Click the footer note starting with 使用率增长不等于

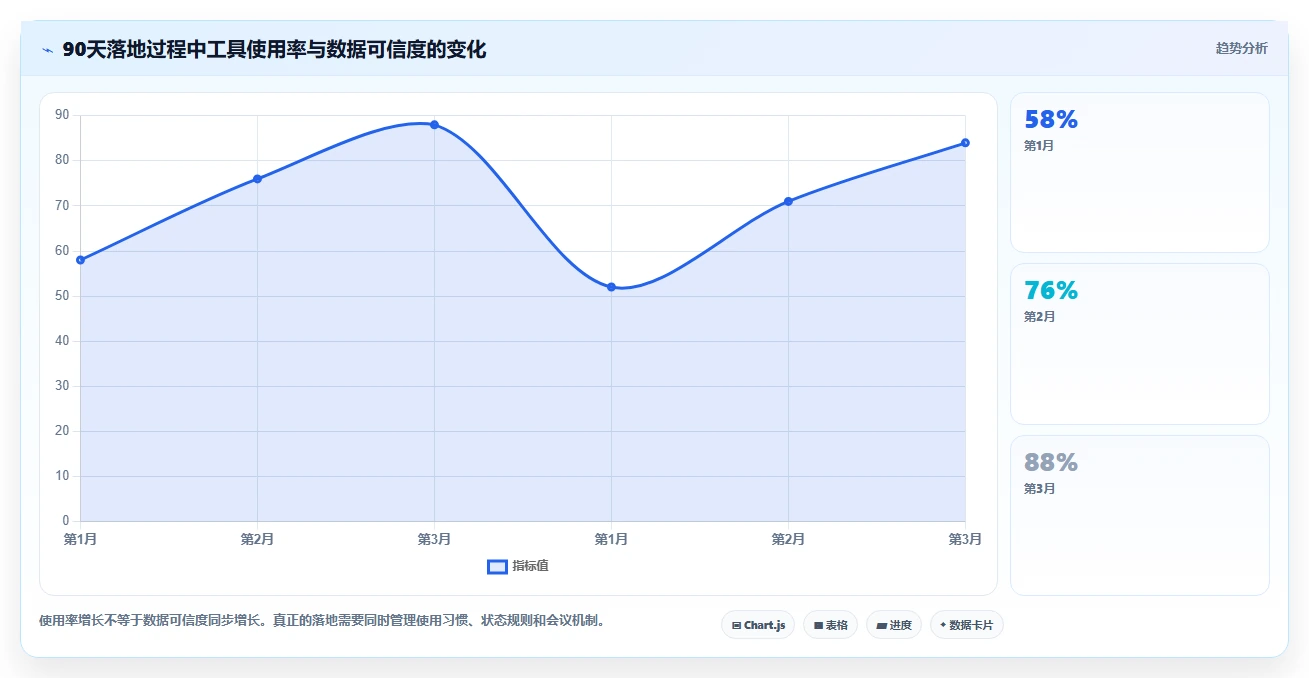pos(322,620)
